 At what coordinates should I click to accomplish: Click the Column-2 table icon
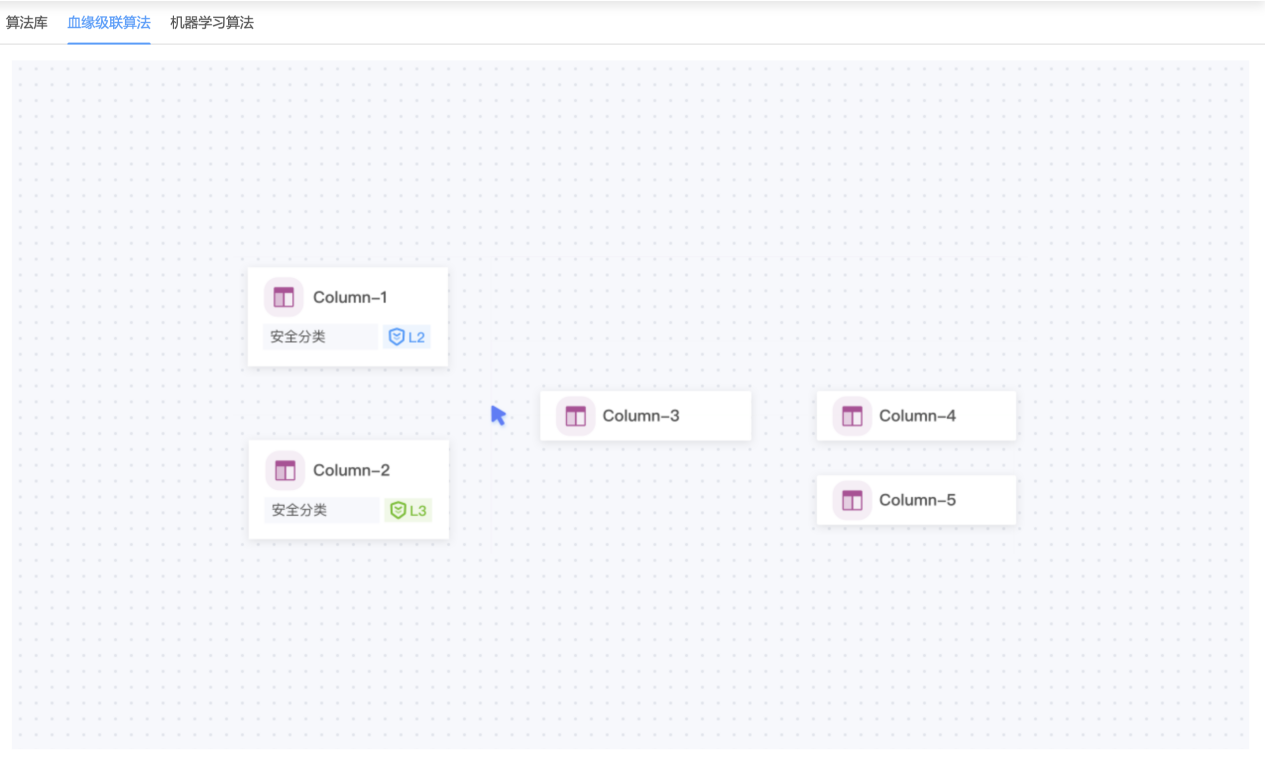point(285,470)
